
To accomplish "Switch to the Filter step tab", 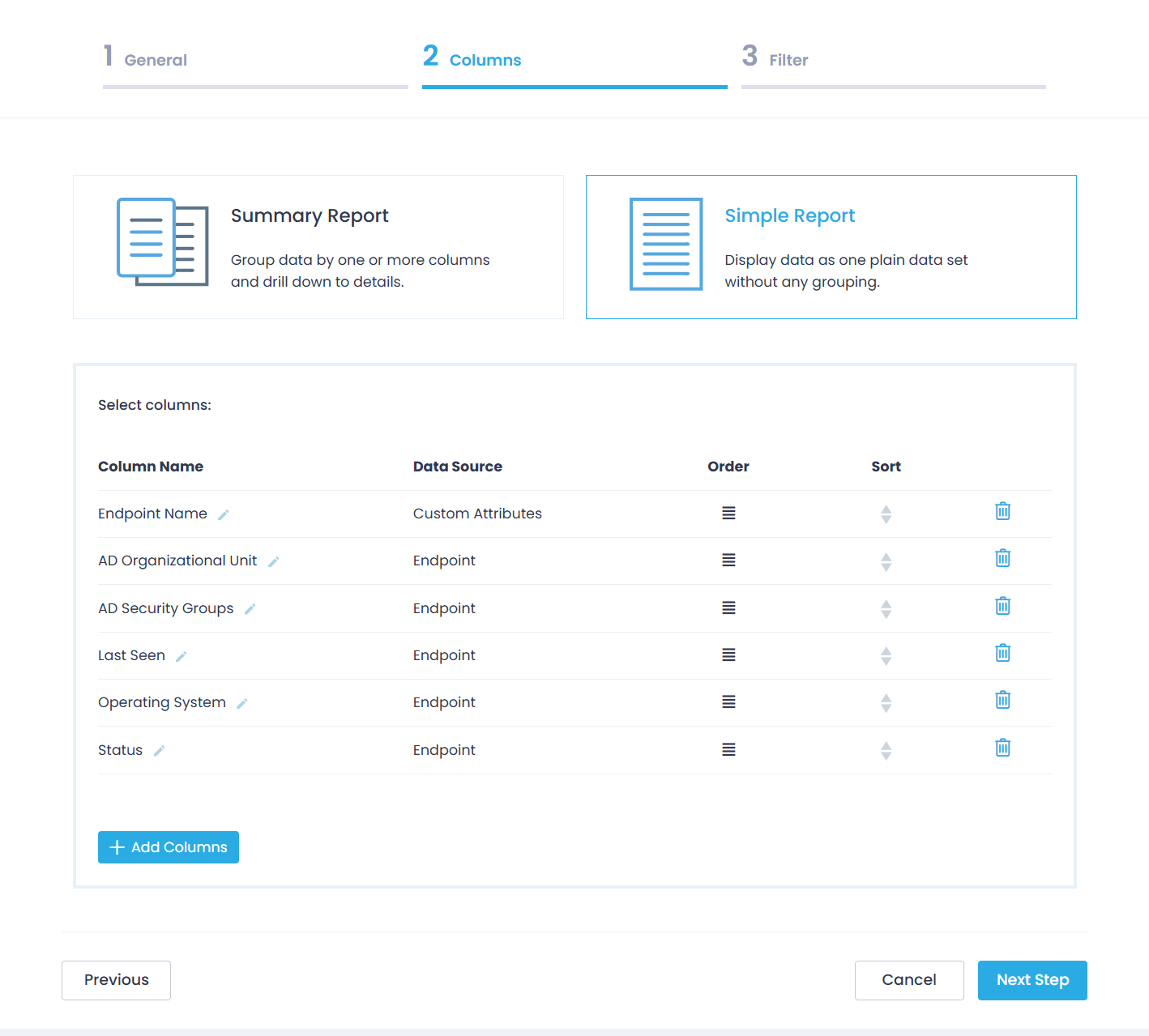I will pyautogui.click(x=788, y=60).
